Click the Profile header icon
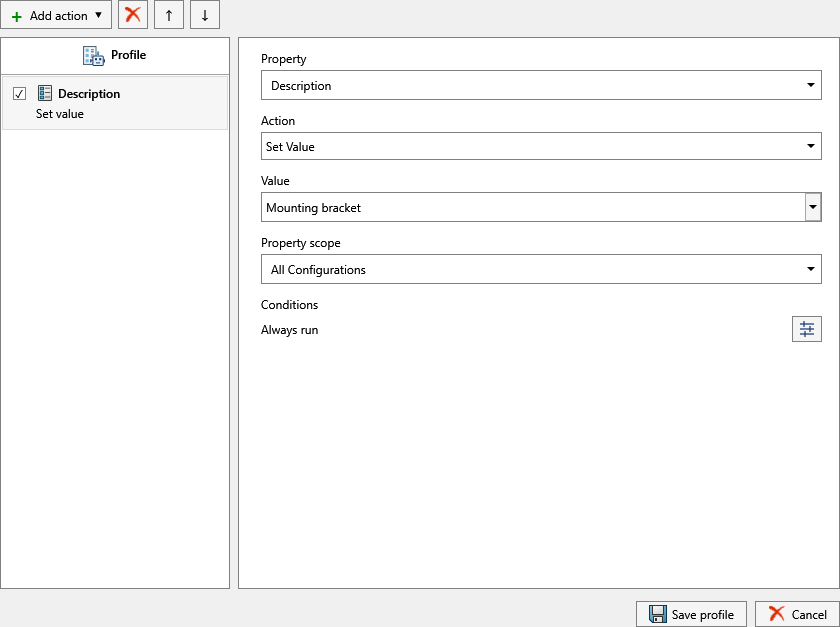The image size is (840, 627). point(94,55)
